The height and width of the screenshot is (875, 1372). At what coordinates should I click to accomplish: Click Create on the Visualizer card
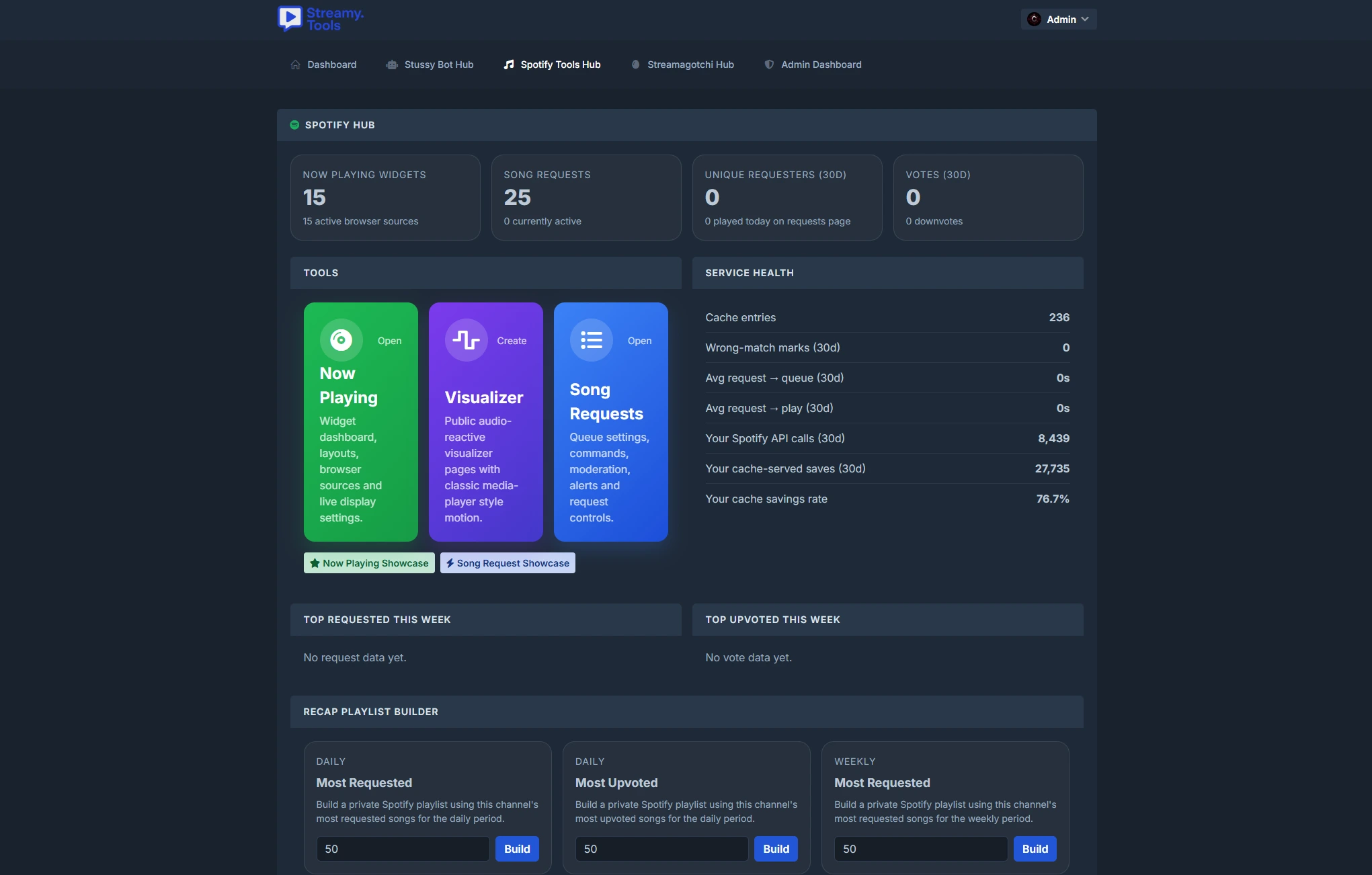[x=512, y=341]
